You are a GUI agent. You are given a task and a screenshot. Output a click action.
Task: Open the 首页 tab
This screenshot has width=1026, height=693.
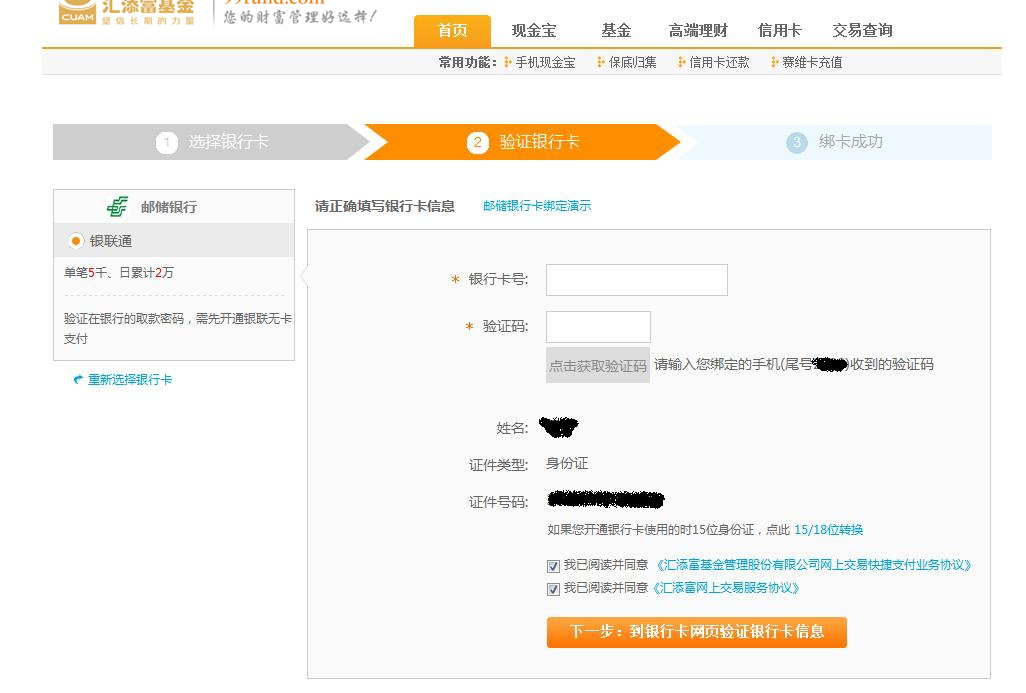point(452,31)
